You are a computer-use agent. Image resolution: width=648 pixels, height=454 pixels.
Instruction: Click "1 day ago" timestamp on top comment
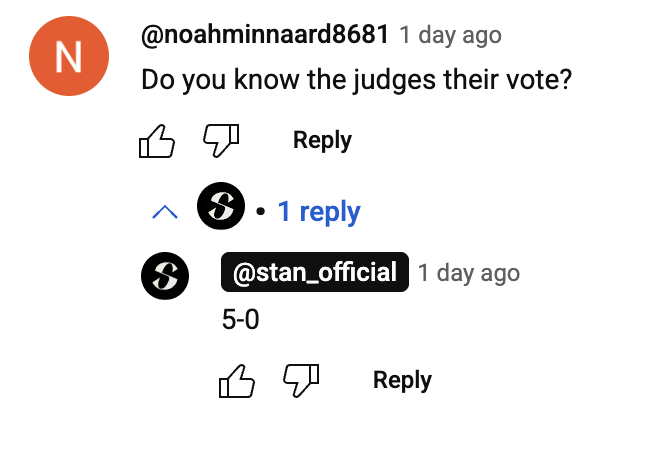[450, 36]
